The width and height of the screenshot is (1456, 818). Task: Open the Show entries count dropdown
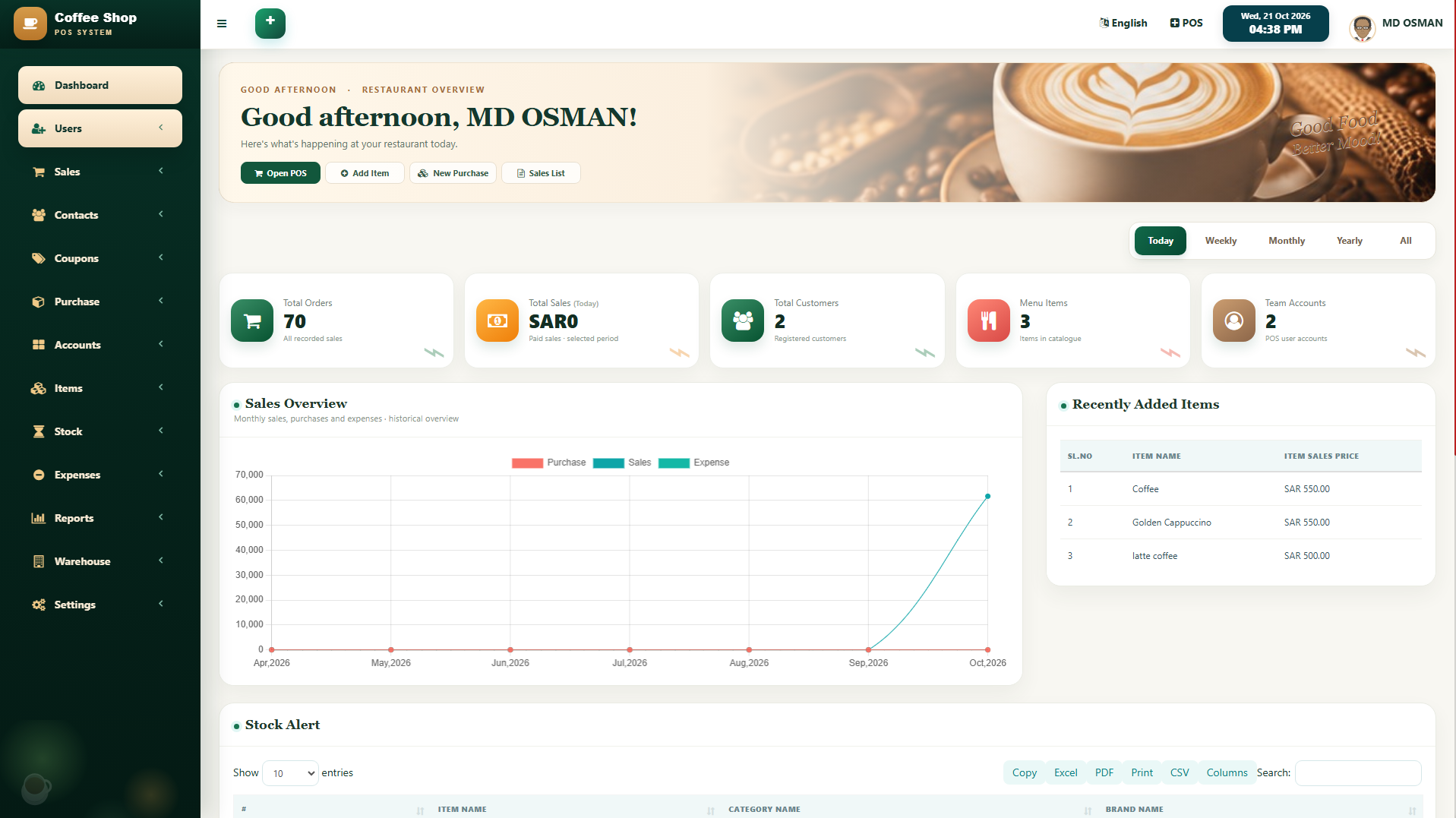(x=290, y=773)
